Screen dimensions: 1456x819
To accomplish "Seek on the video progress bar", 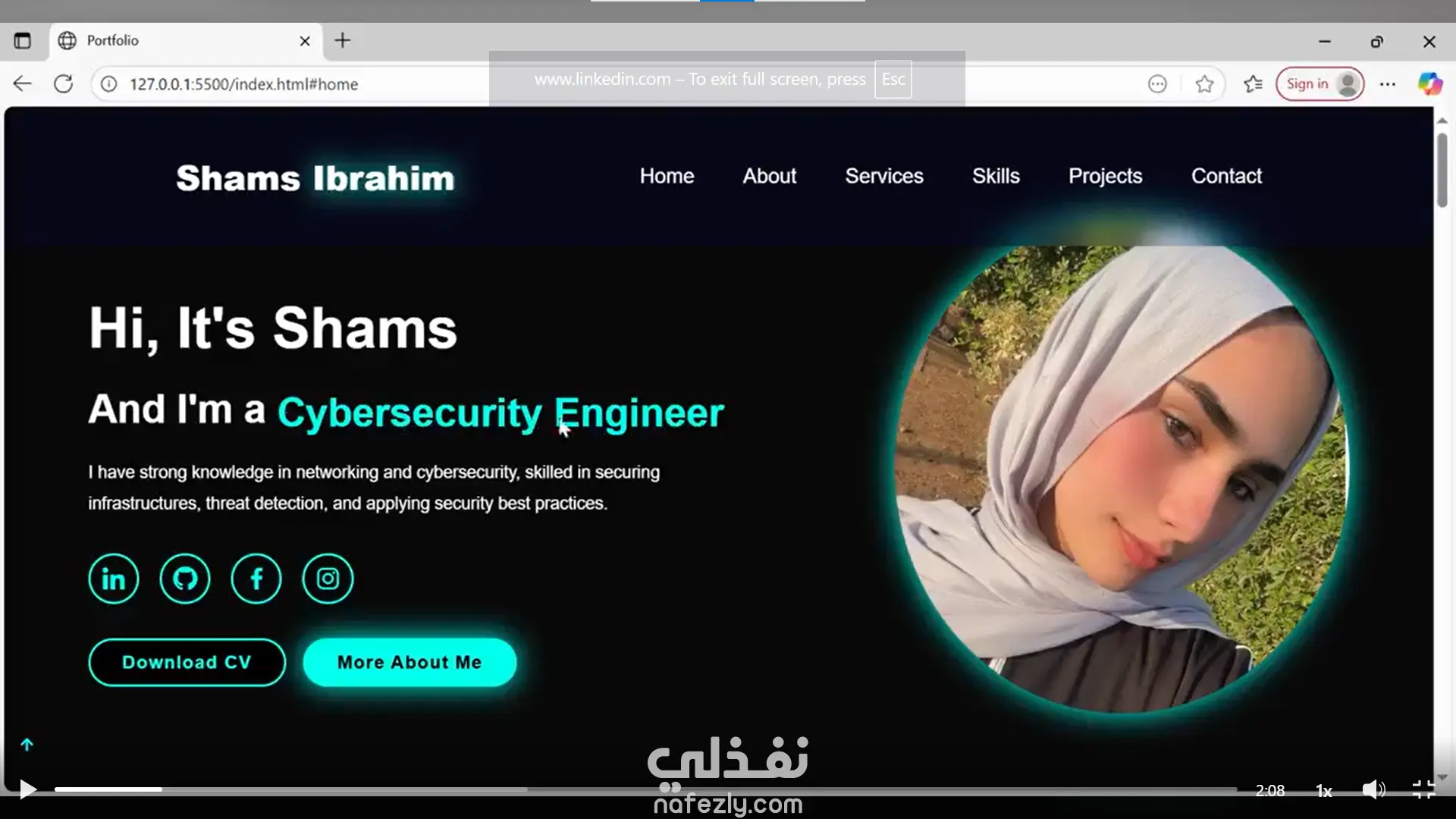I will [645, 789].
